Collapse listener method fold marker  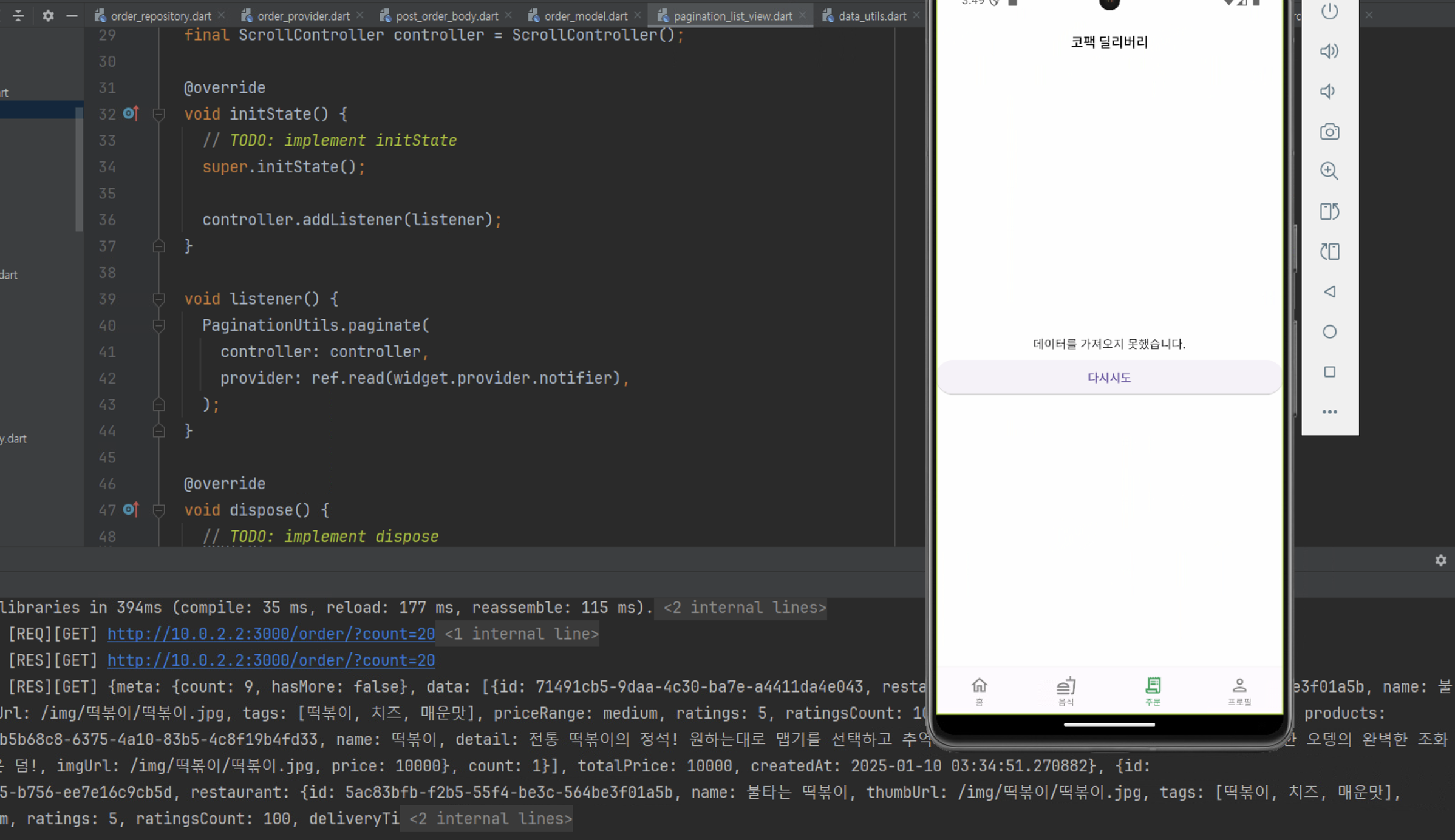coord(159,299)
